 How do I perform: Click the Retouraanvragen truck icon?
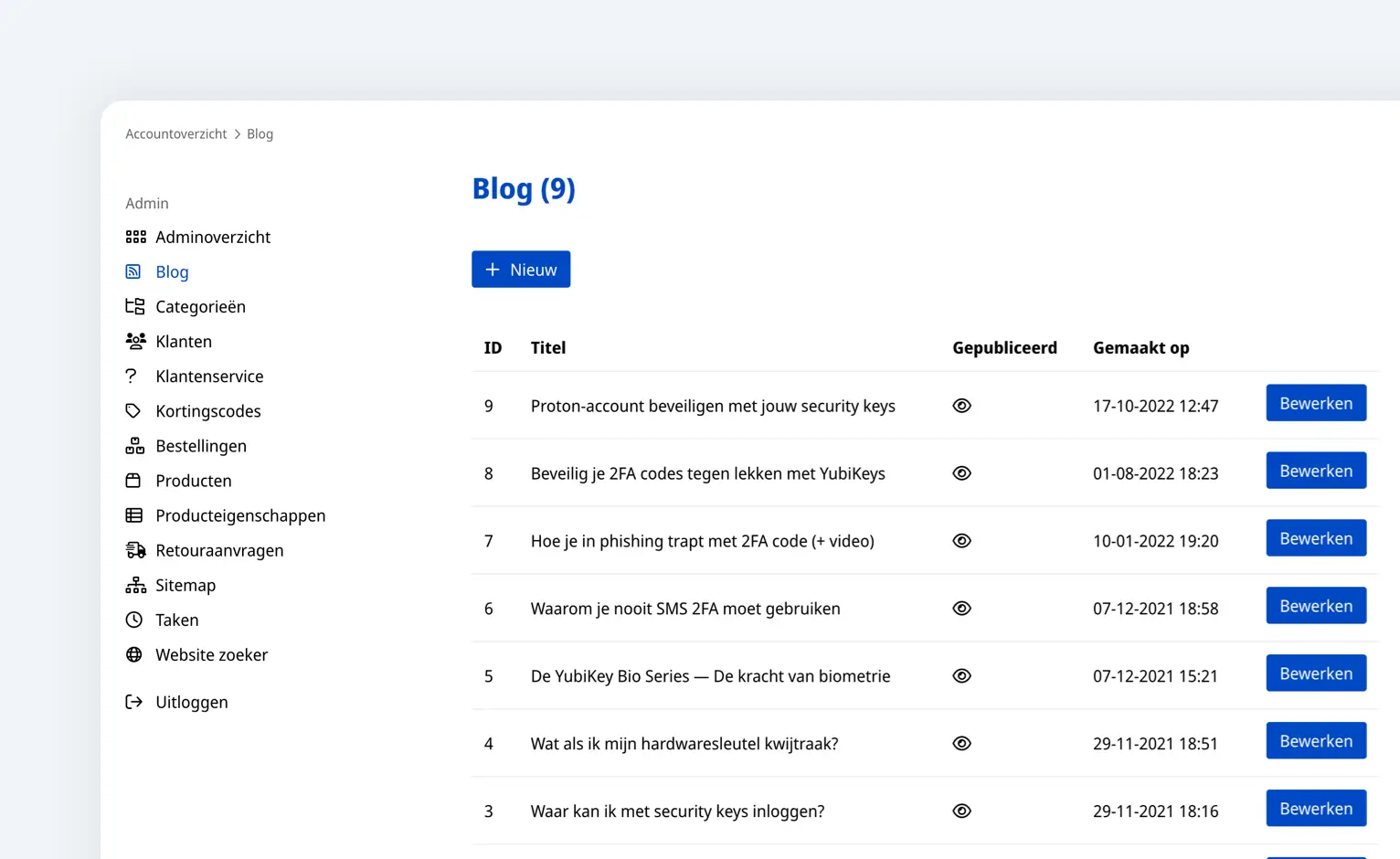click(135, 550)
